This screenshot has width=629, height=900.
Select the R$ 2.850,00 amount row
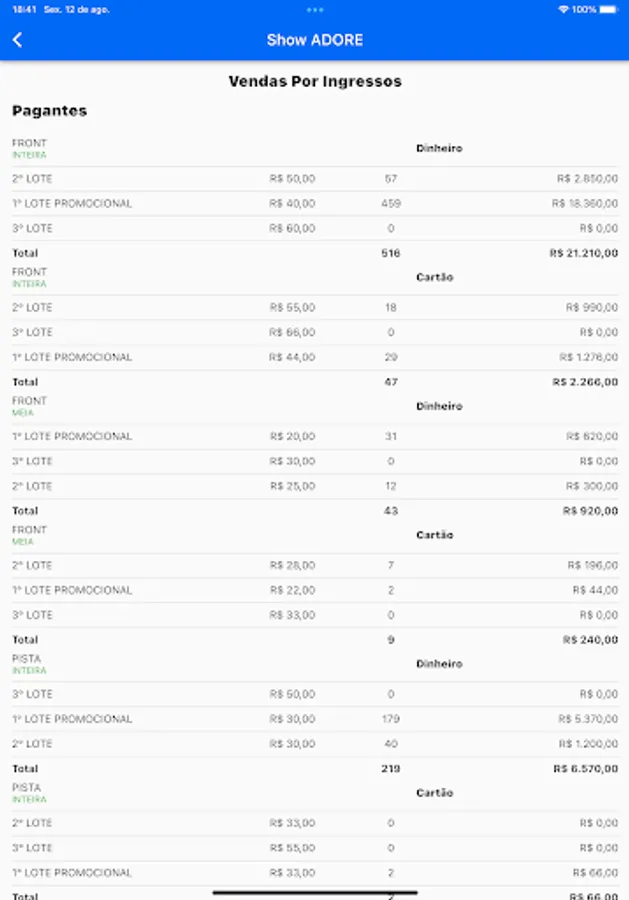(587, 179)
